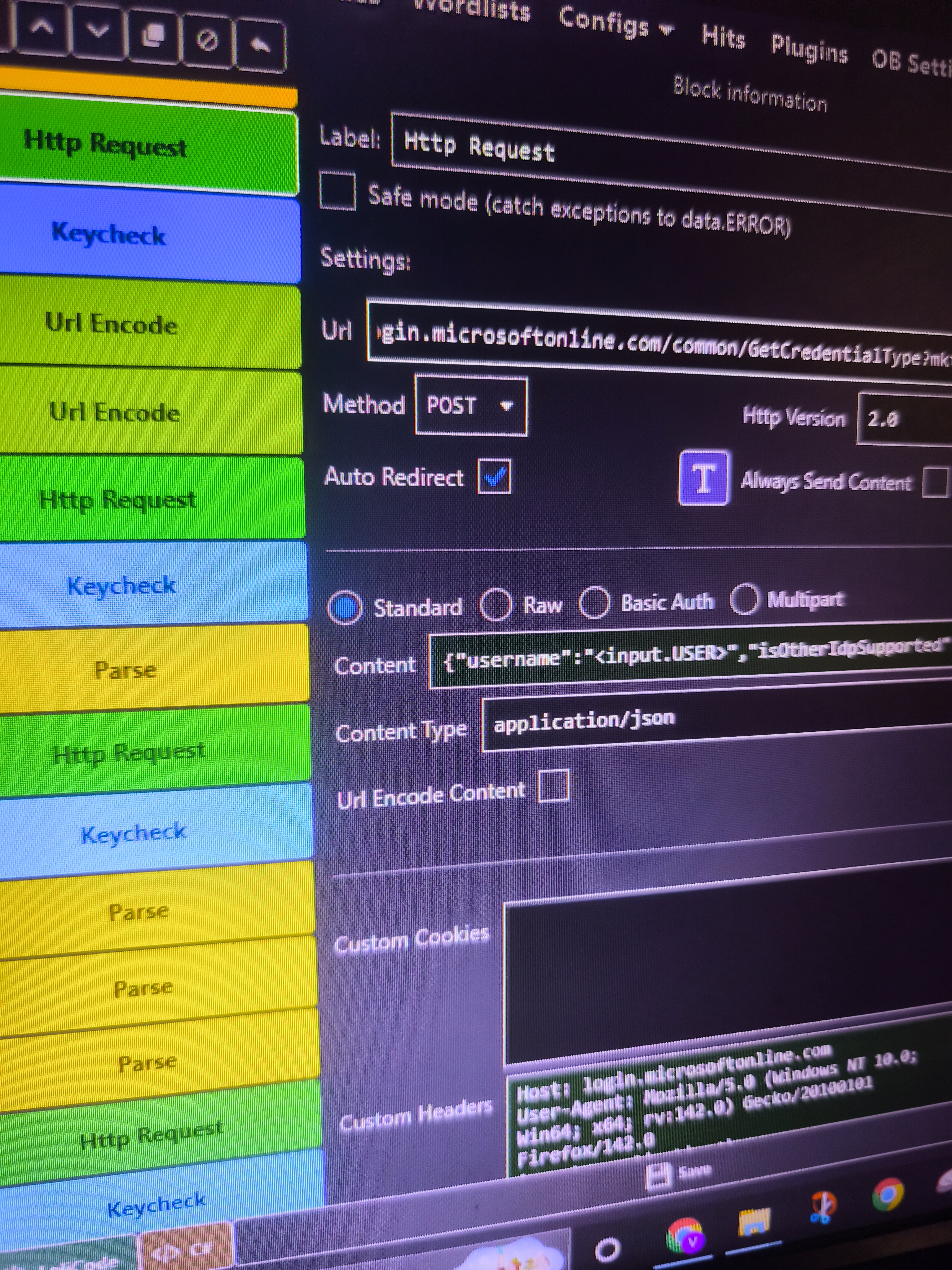Screen dimensions: 952x1270
Task: Click the Http Version field showing 2.0
Action: (x=905, y=420)
